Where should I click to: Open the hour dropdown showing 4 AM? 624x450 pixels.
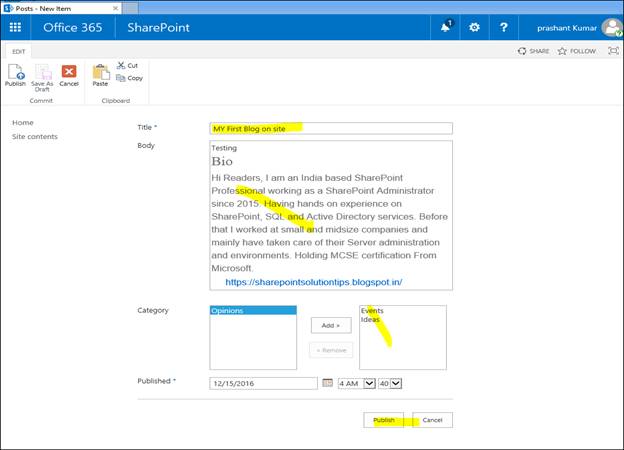357,383
